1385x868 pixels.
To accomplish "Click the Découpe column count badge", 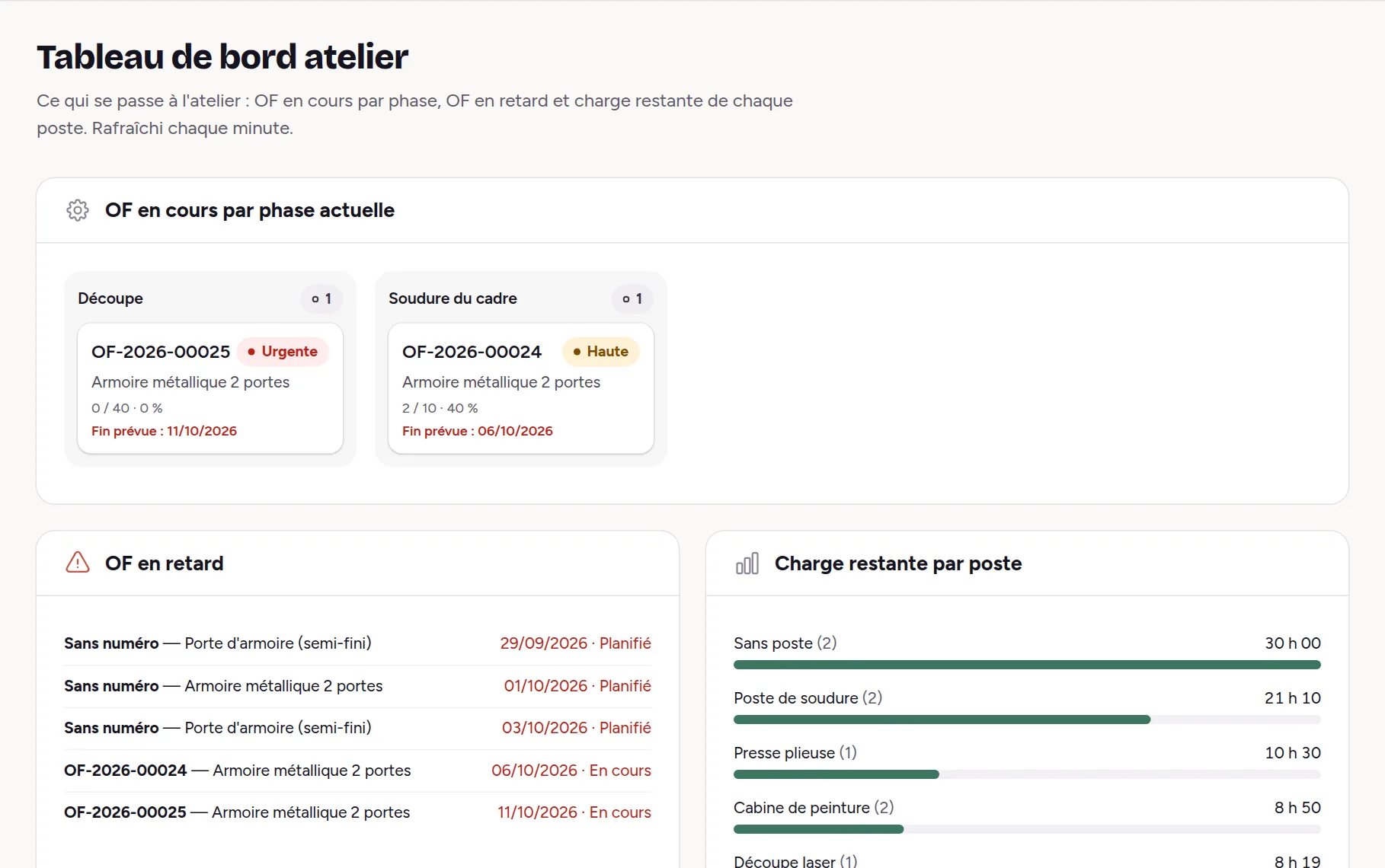I will click(x=321, y=298).
